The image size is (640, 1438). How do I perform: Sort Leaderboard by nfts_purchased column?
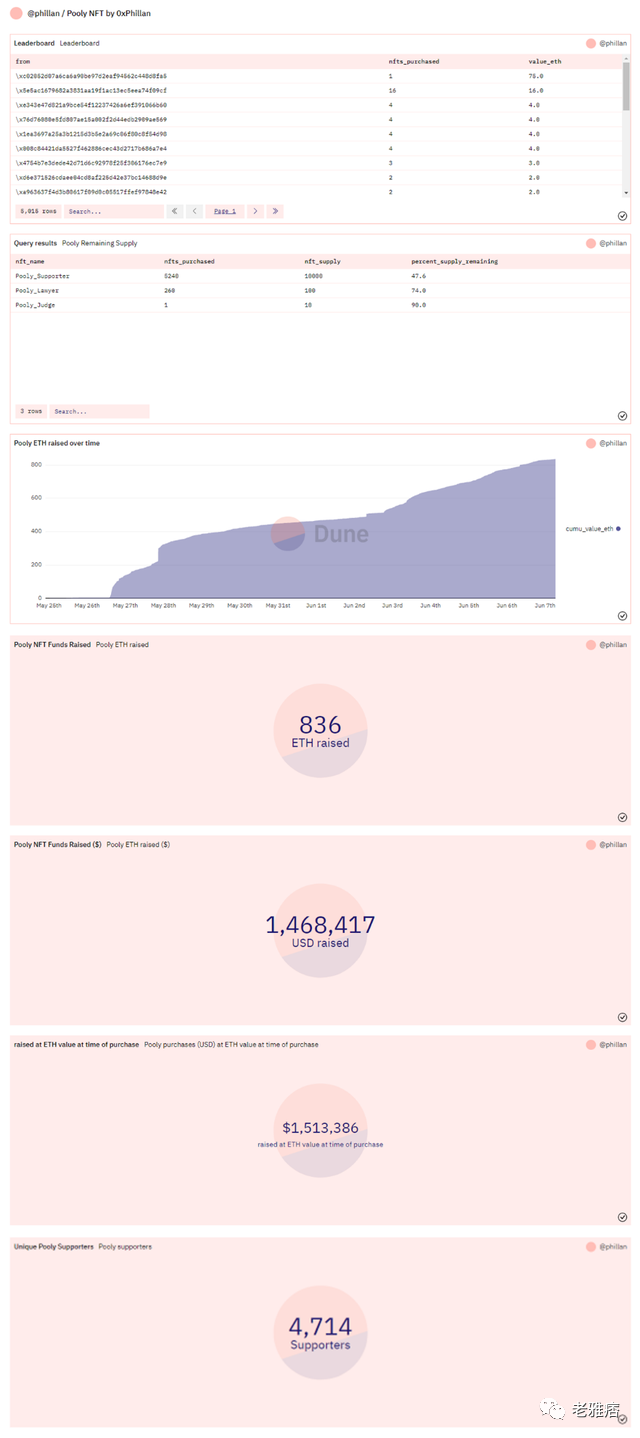[x=413, y=61]
